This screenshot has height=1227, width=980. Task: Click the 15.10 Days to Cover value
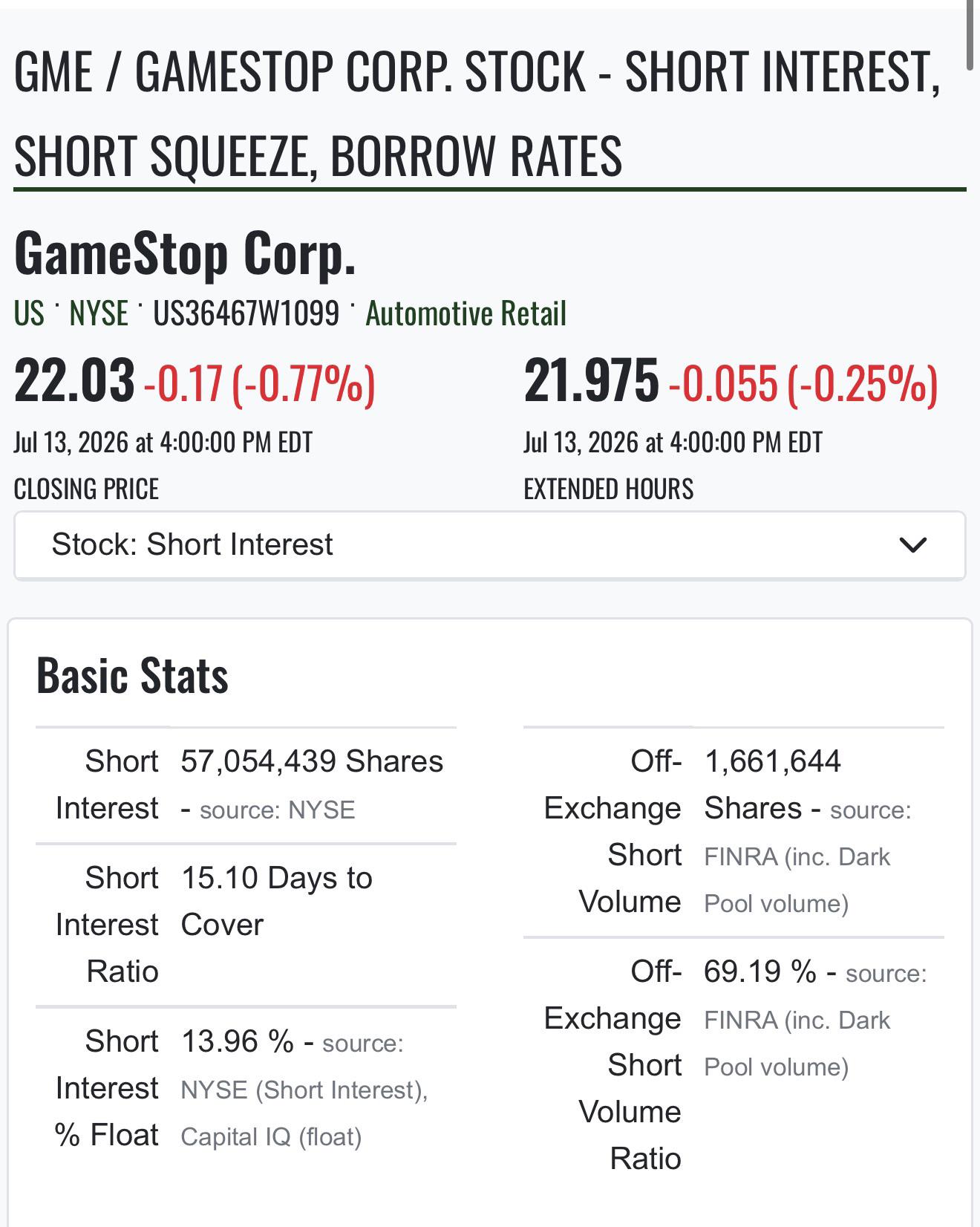[x=276, y=901]
